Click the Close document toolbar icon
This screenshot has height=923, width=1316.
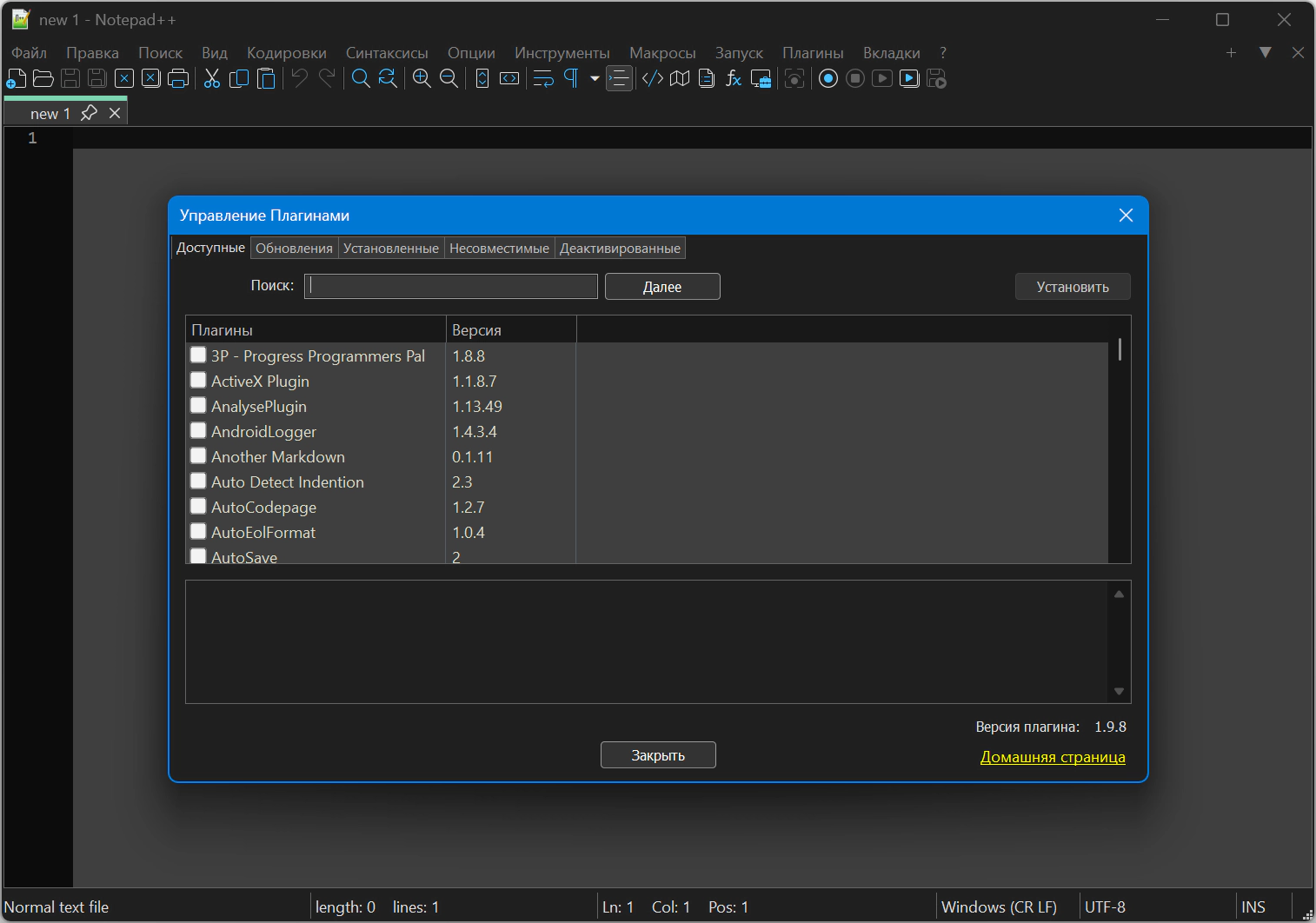click(x=124, y=79)
